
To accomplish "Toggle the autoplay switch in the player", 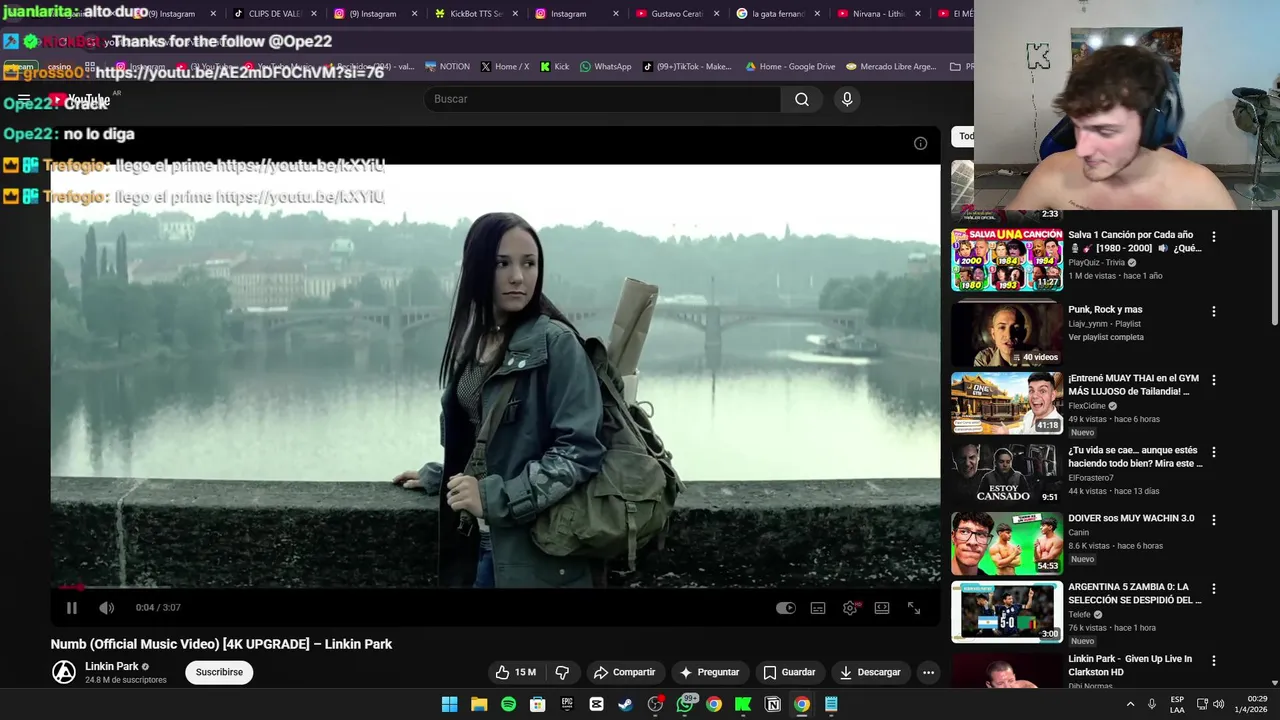I will (x=786, y=608).
